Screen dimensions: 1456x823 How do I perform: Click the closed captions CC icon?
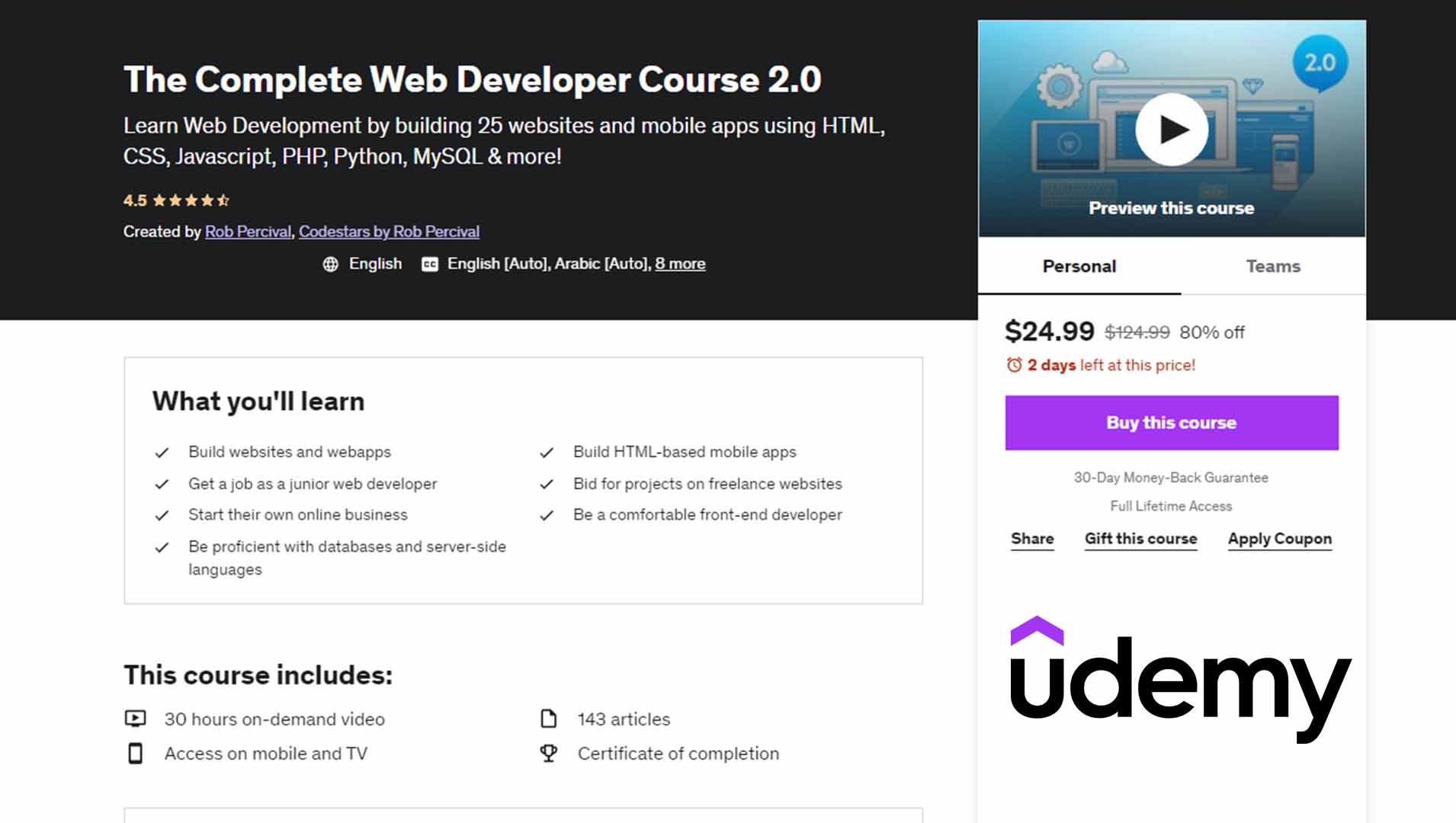pyautogui.click(x=430, y=264)
